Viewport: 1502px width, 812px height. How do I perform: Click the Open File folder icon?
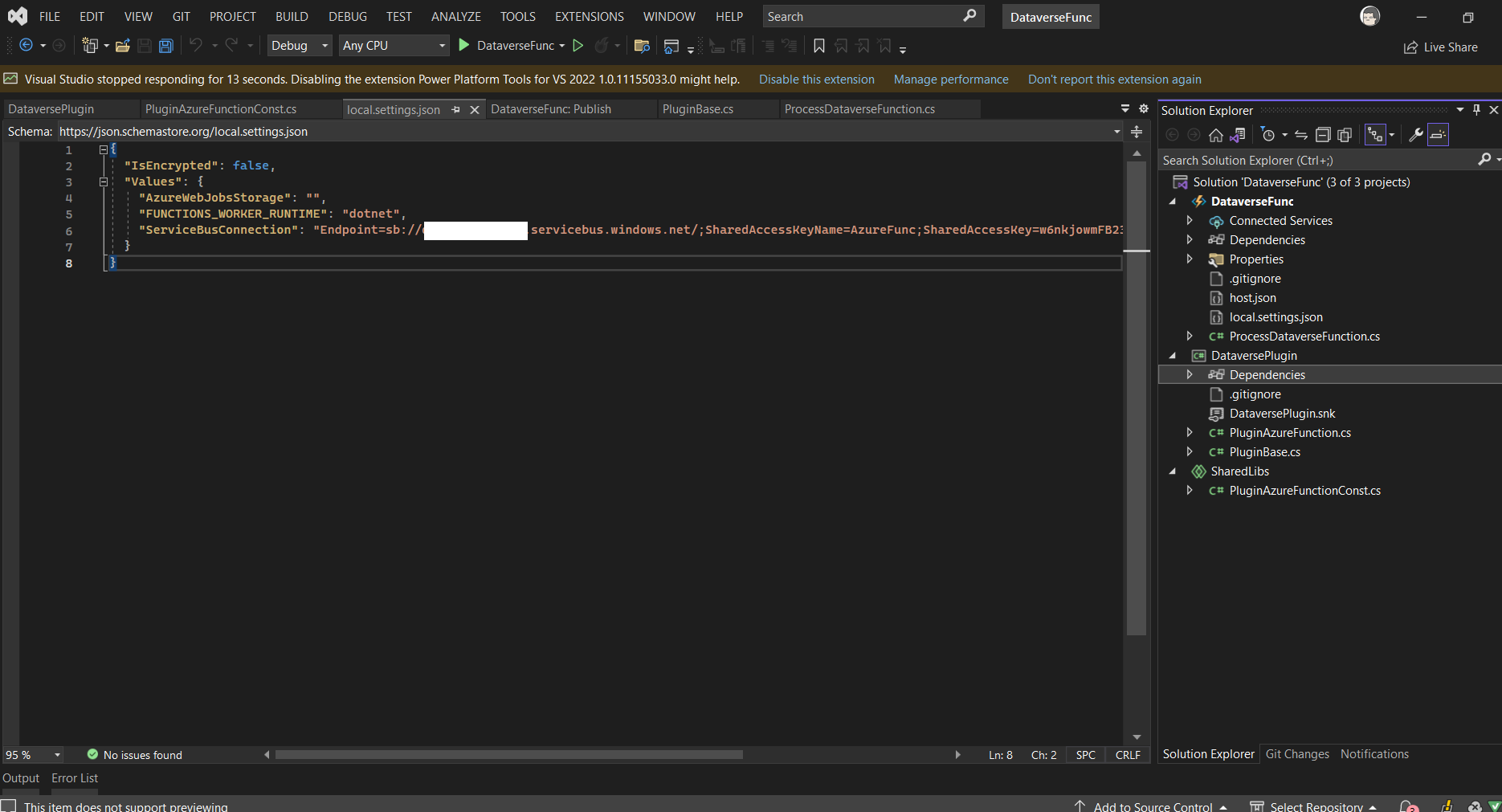123,46
